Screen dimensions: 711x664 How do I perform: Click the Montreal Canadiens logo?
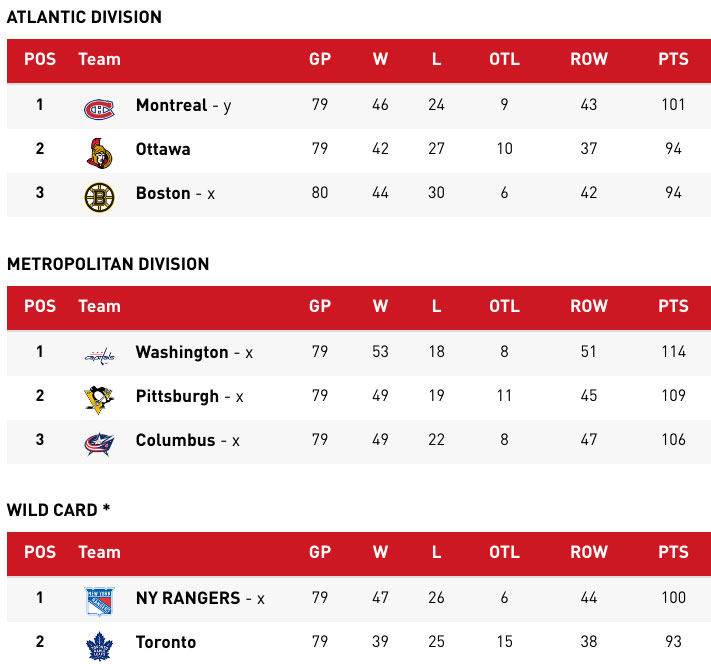tap(99, 107)
